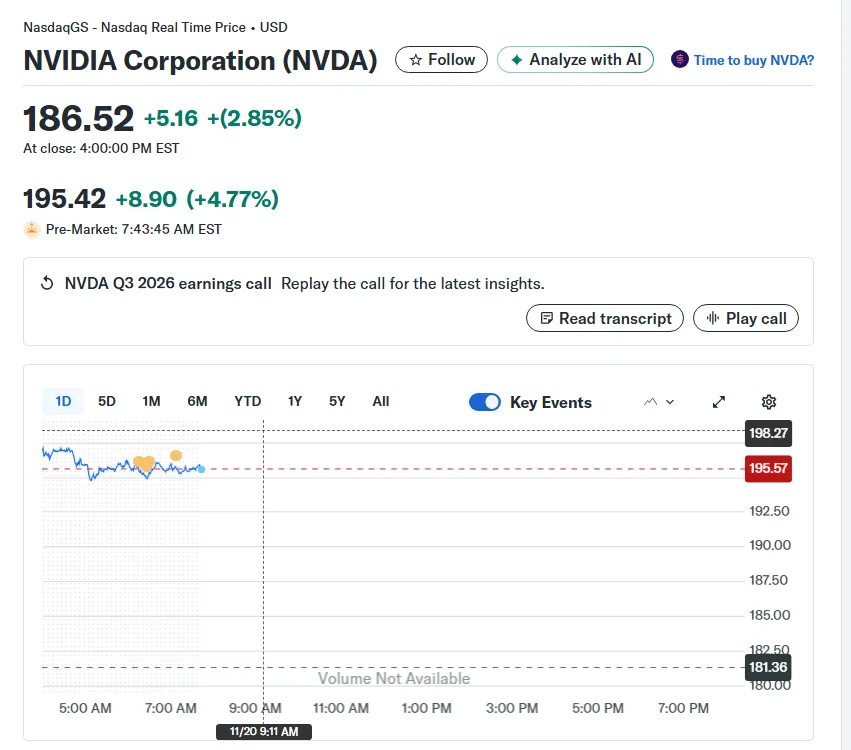Switch to the 5D chart view

(107, 401)
